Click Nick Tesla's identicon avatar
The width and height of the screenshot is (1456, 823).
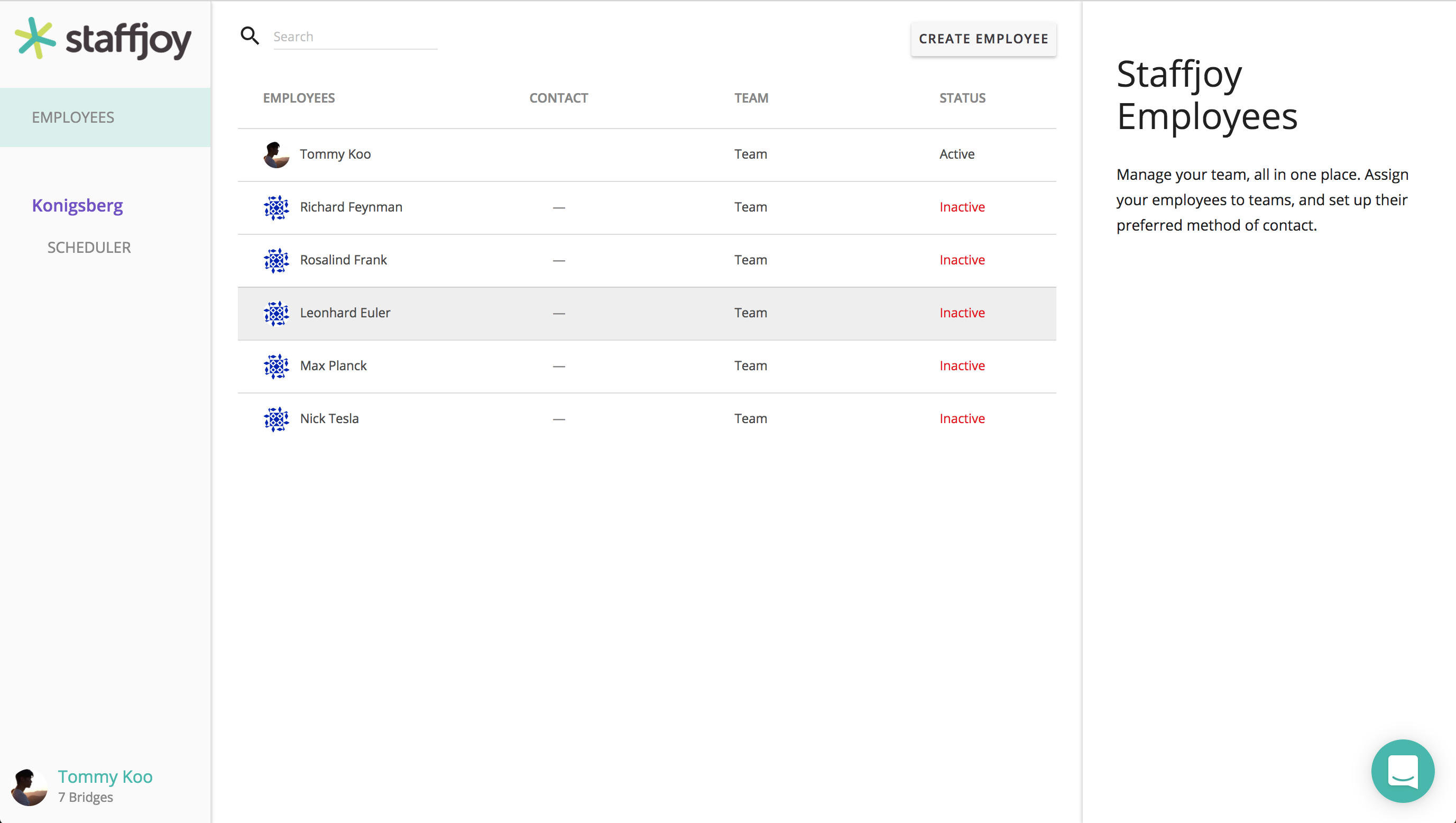(x=276, y=419)
